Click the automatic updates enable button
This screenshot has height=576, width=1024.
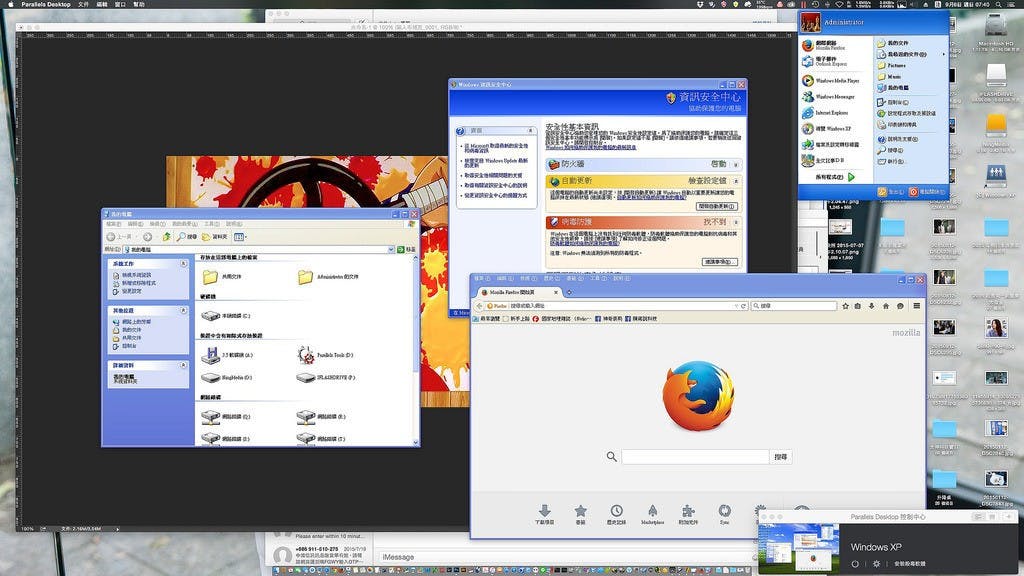(x=715, y=206)
